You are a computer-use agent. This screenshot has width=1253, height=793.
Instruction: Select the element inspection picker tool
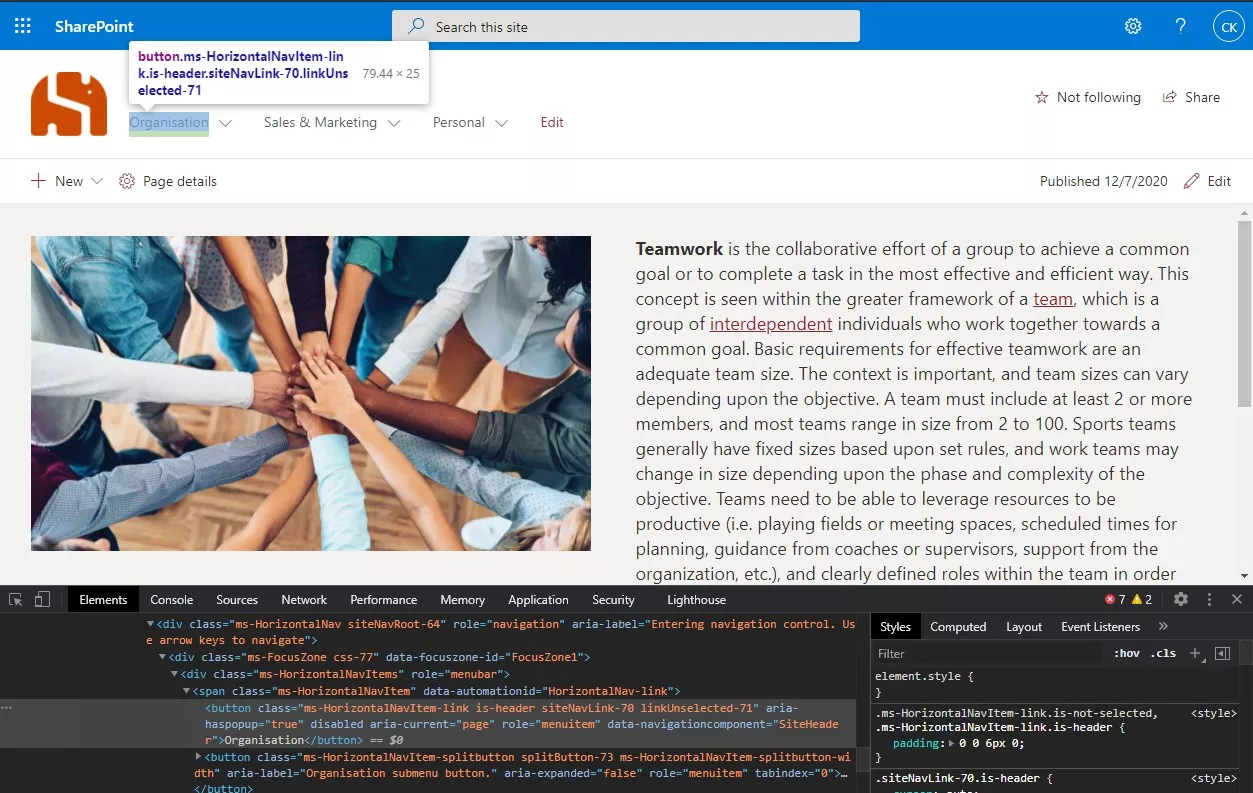click(15, 597)
